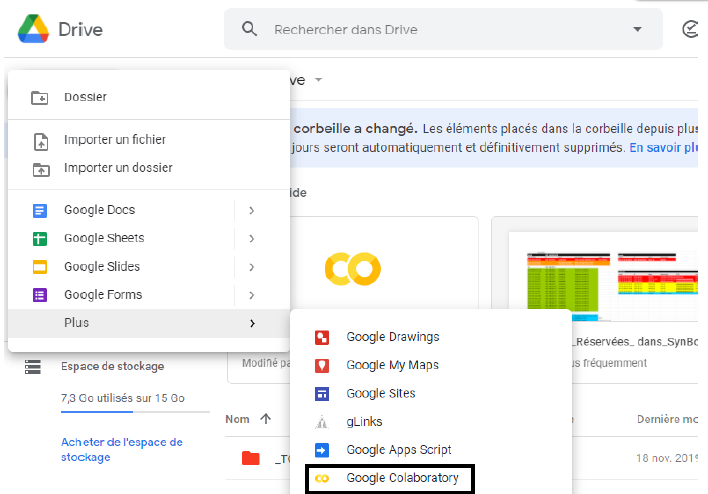The image size is (708, 494).
Task: Expand the Google Slides submenu arrow
Action: [251, 267]
